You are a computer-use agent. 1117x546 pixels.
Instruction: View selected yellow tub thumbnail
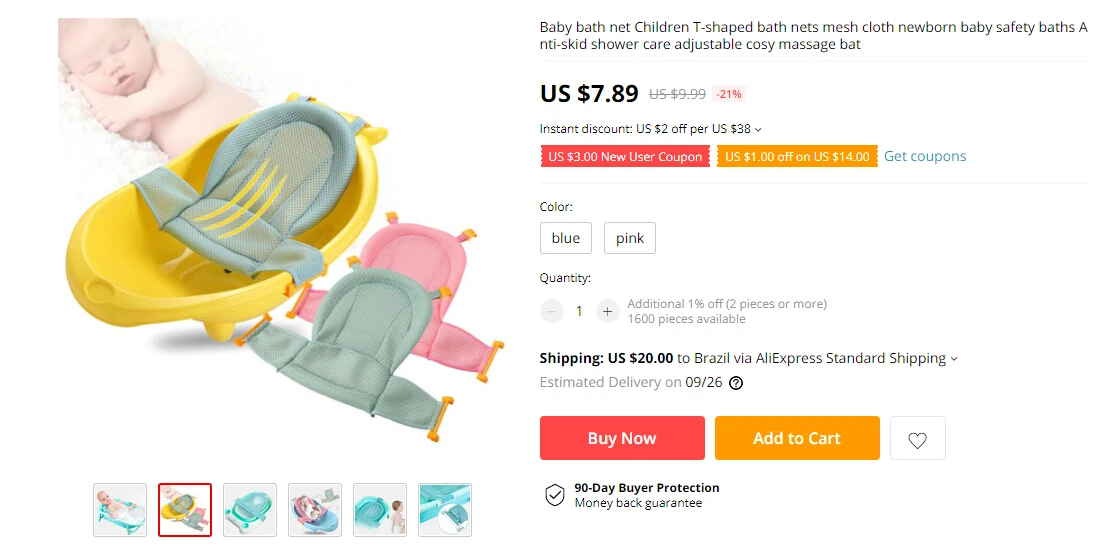(x=185, y=510)
